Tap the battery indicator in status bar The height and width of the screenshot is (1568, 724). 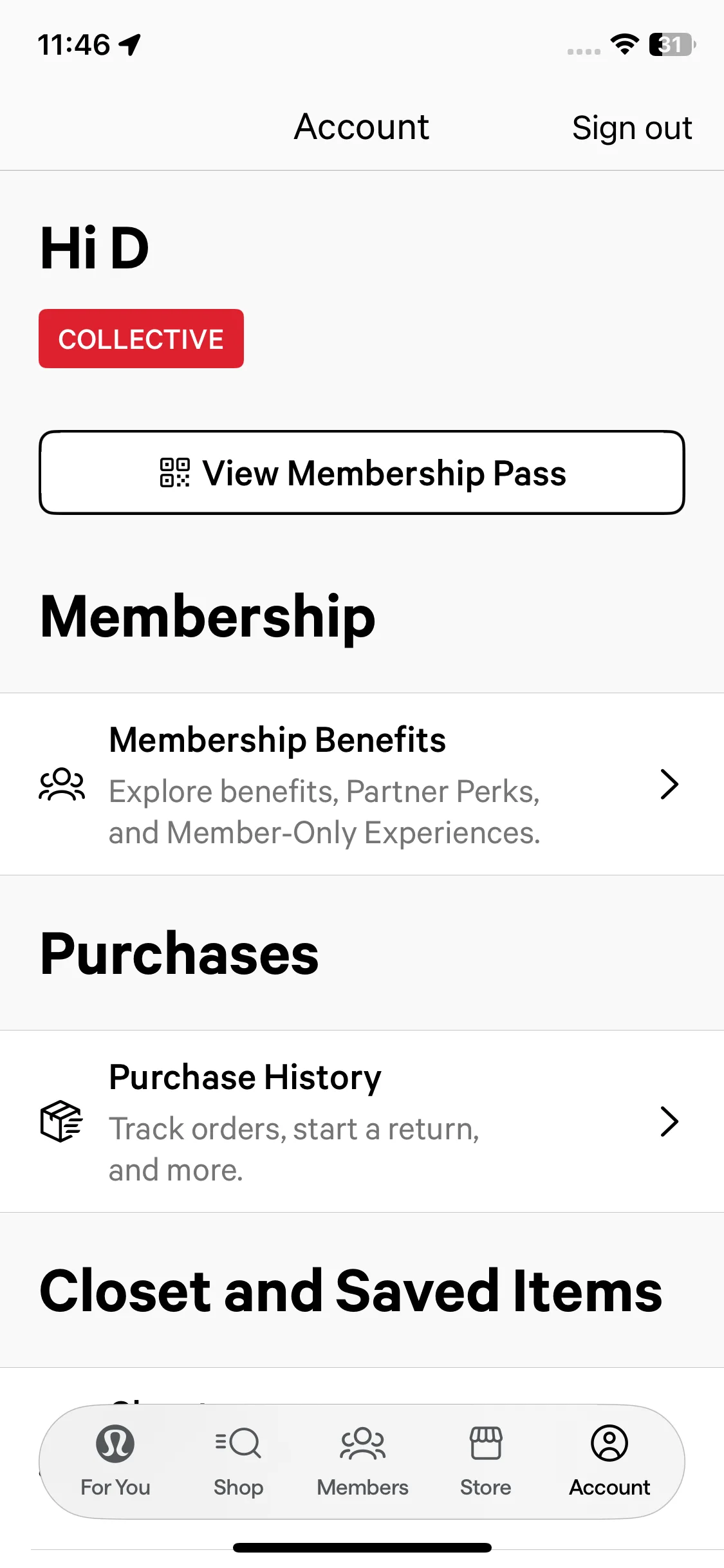(x=672, y=44)
